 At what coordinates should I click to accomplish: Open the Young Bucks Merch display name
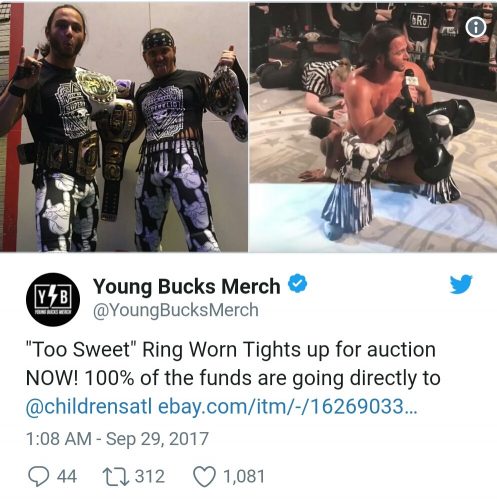click(187, 286)
